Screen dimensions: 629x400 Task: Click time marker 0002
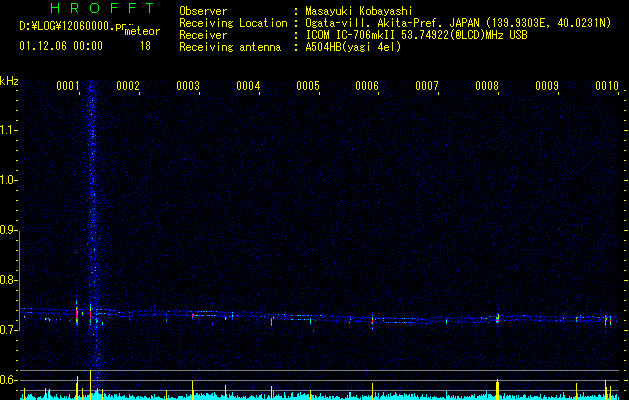coord(128,86)
